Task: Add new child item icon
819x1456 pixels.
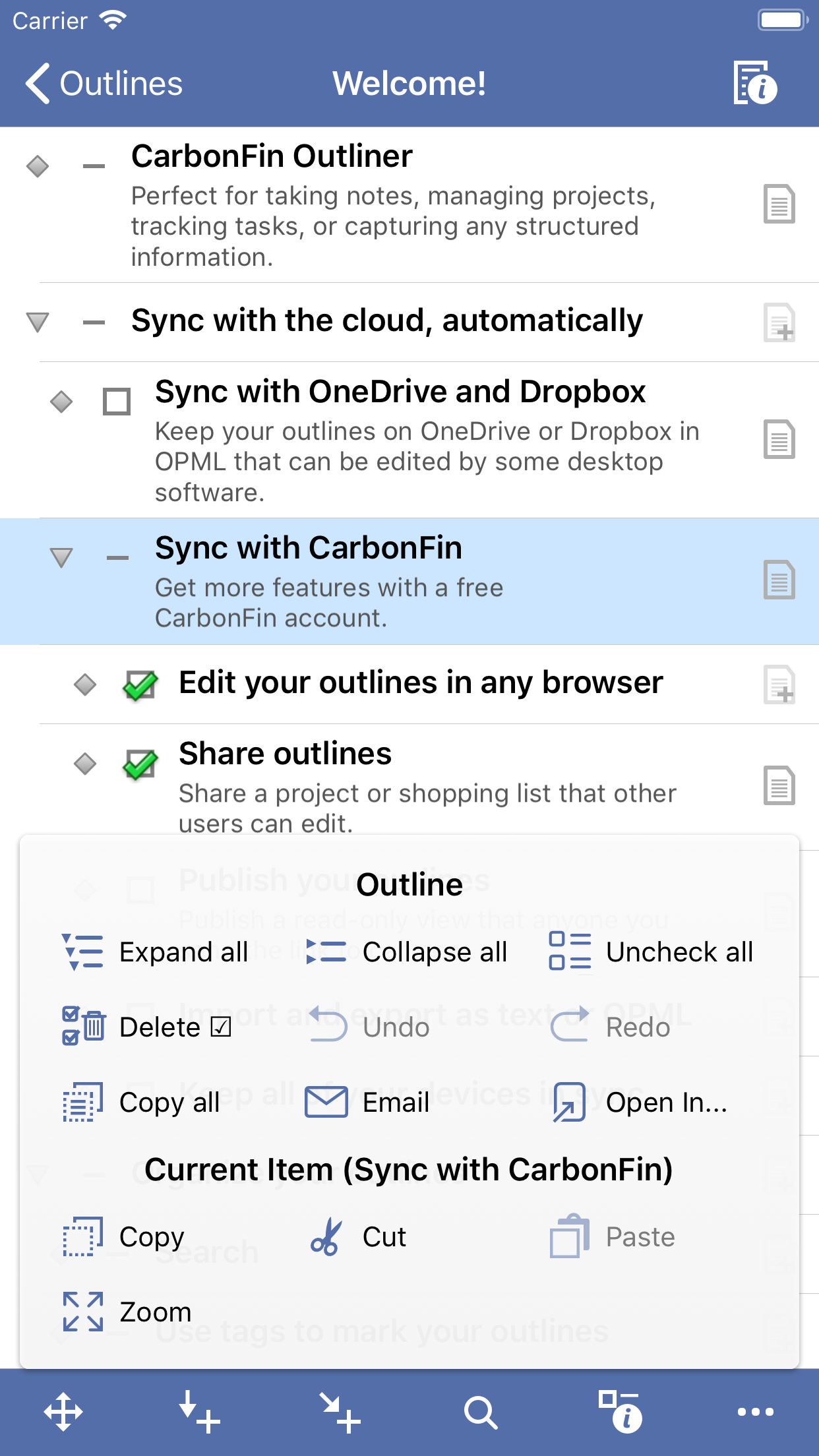Action: [x=340, y=1412]
